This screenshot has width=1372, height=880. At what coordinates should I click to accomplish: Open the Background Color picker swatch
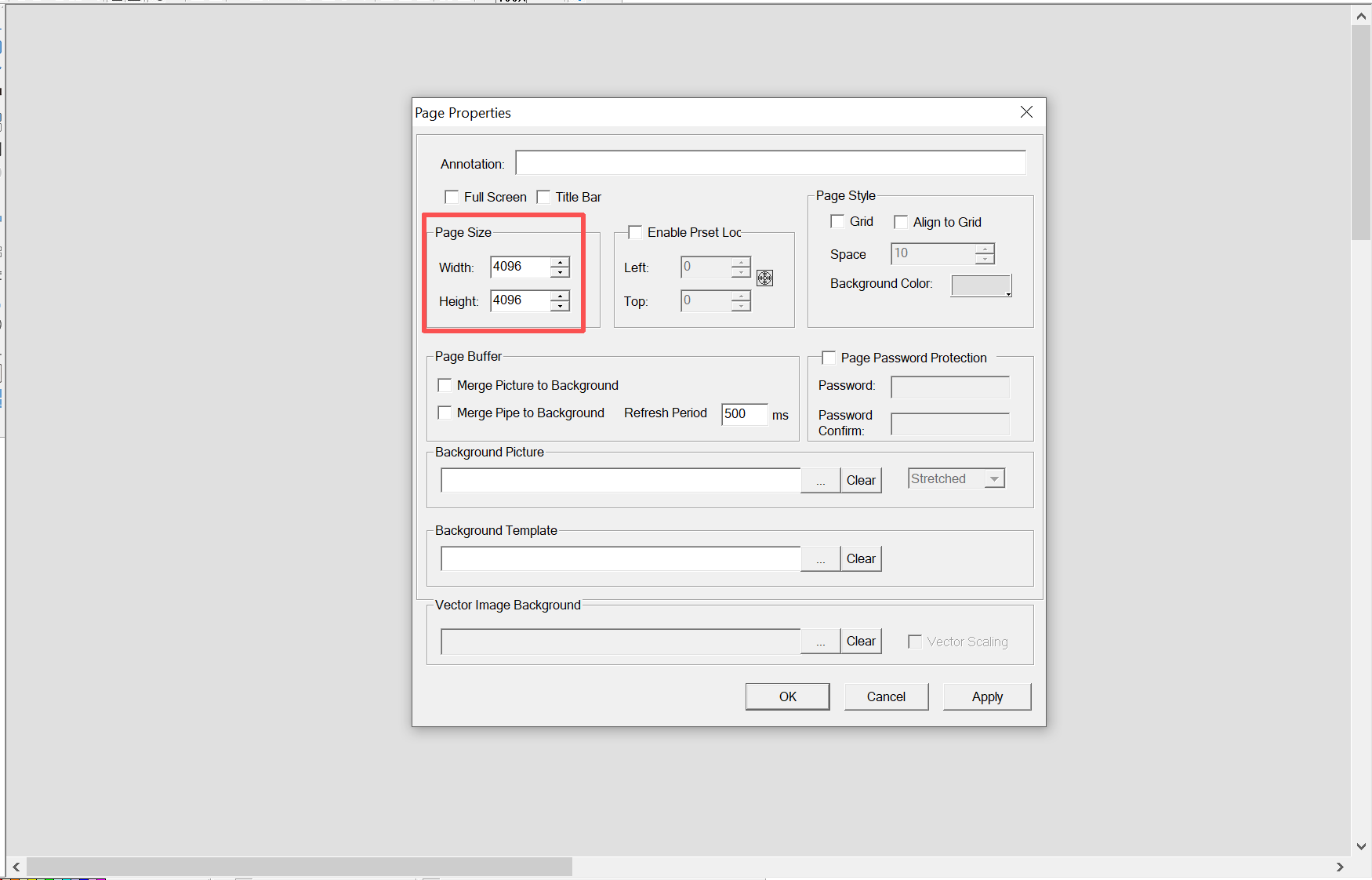[981, 285]
